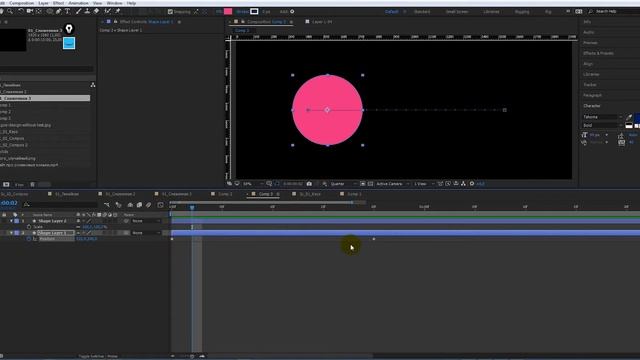The height and width of the screenshot is (360, 640).
Task: Select the Pan Behind anchor point tool
Action: point(39,11)
